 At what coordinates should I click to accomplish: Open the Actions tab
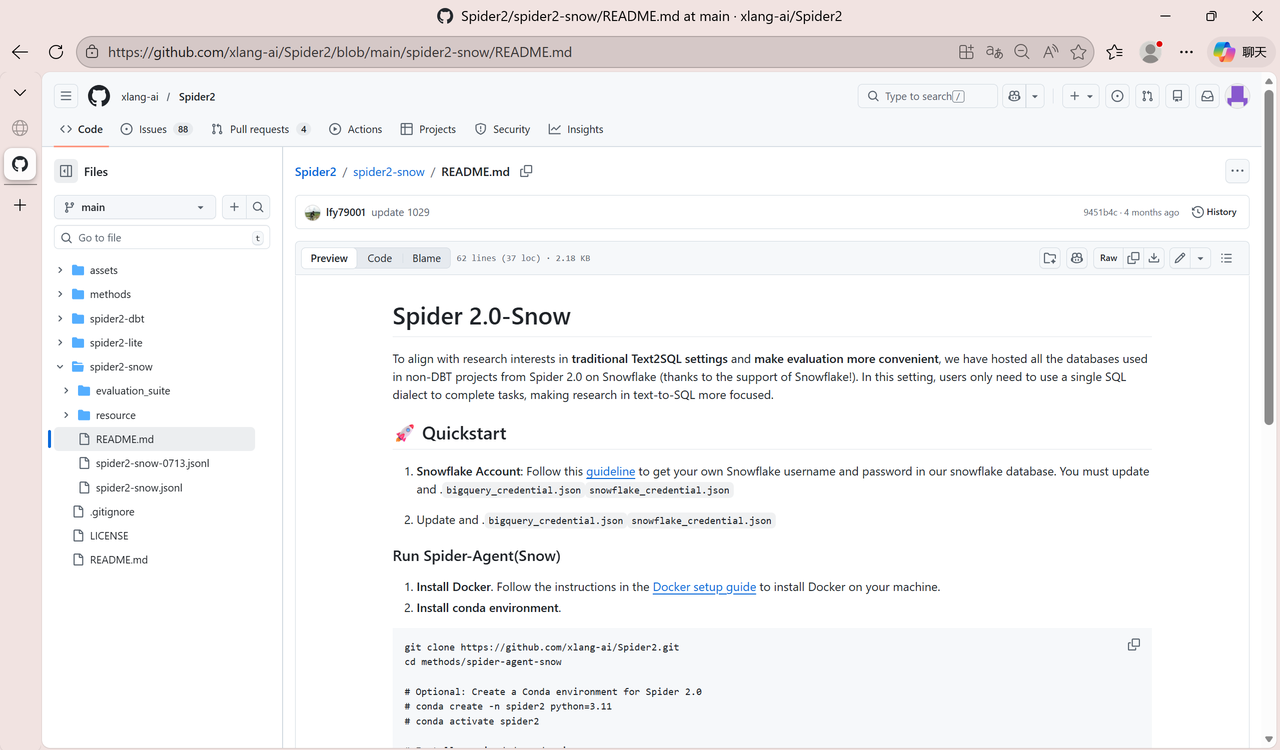point(356,129)
